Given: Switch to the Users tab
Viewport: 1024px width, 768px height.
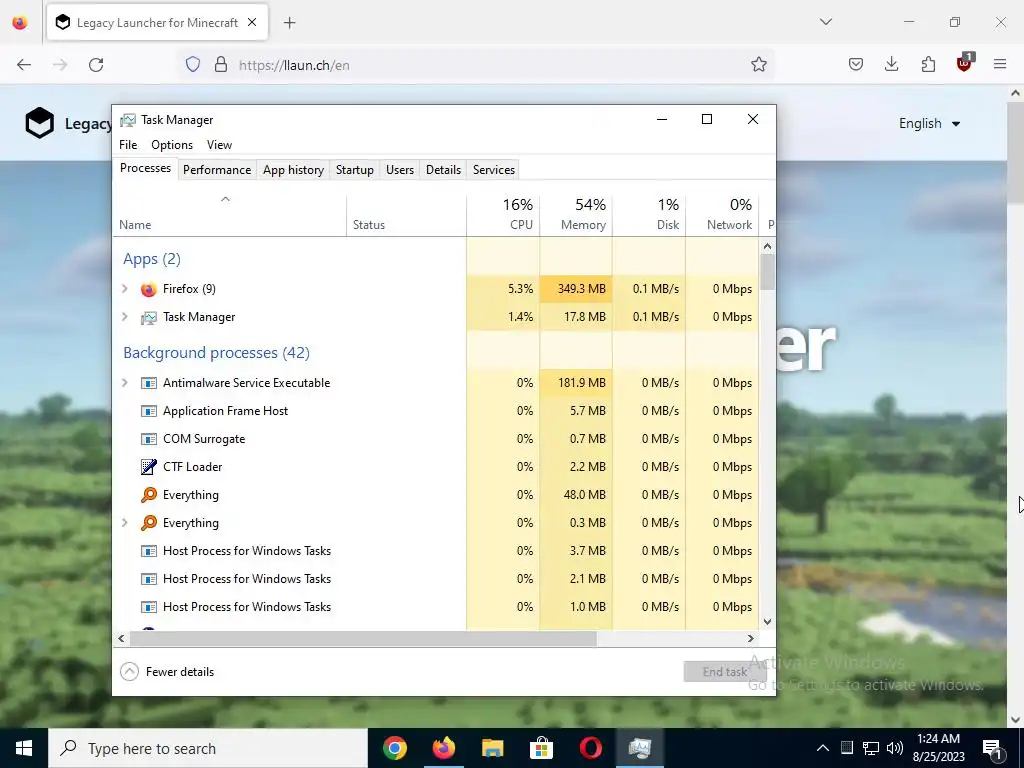Looking at the screenshot, I should (400, 170).
